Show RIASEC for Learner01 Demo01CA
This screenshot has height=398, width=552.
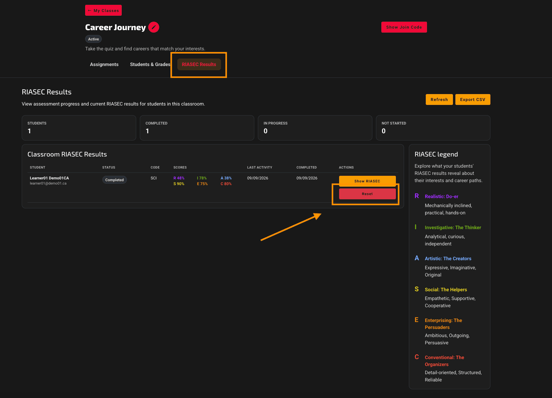click(367, 181)
